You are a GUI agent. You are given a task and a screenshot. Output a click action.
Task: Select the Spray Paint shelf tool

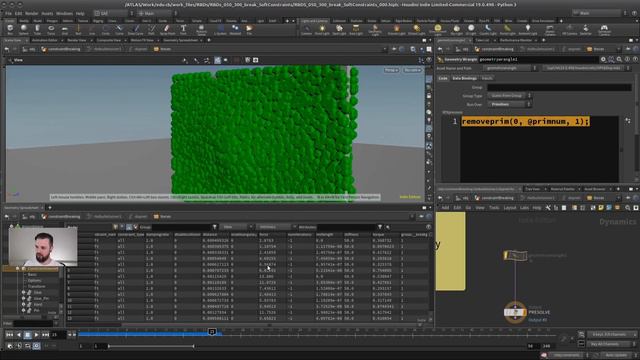(167, 29)
